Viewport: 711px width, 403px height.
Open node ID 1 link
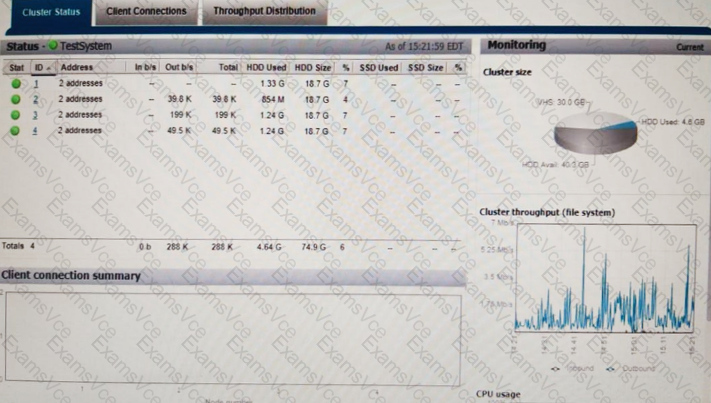point(37,84)
